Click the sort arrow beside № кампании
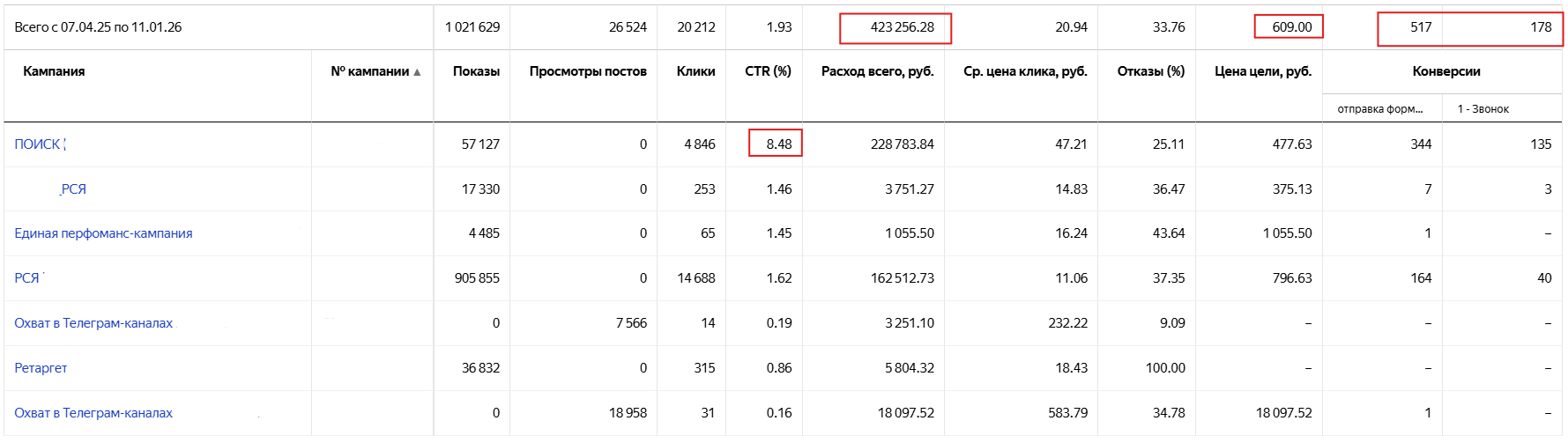This screenshot has width=1568, height=443. (417, 72)
